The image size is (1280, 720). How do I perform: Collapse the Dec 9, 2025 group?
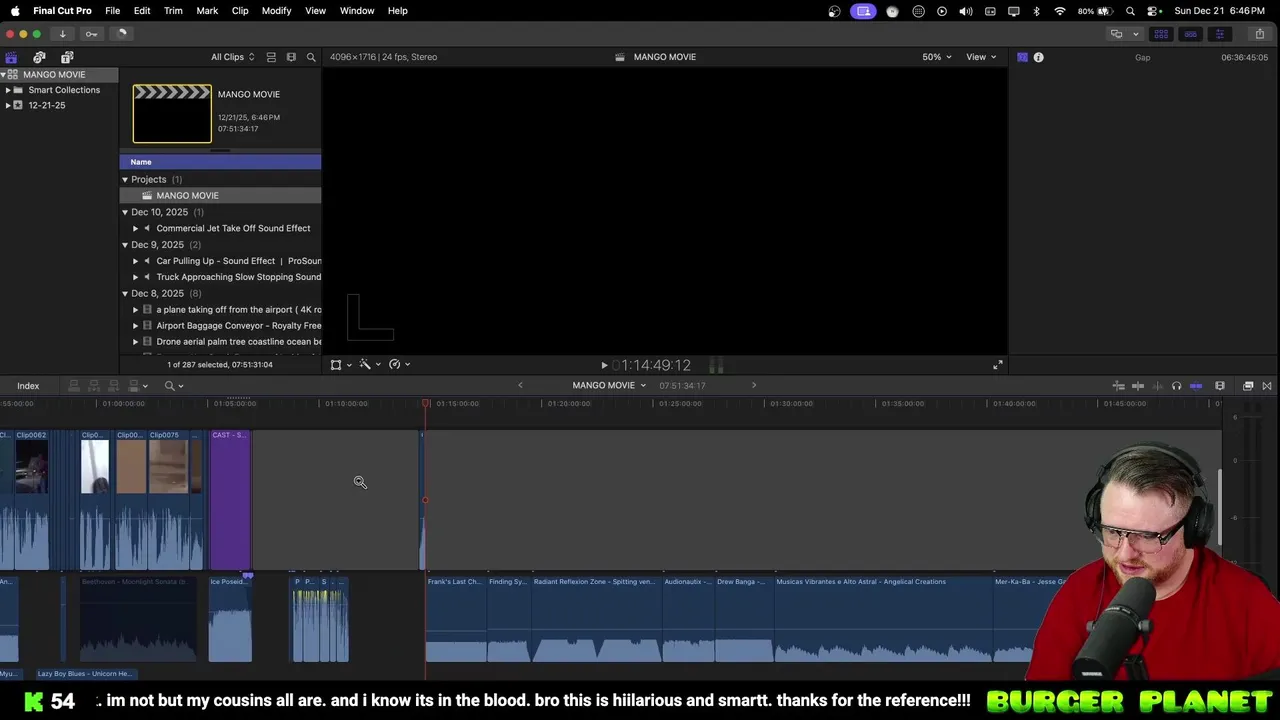[x=125, y=245]
